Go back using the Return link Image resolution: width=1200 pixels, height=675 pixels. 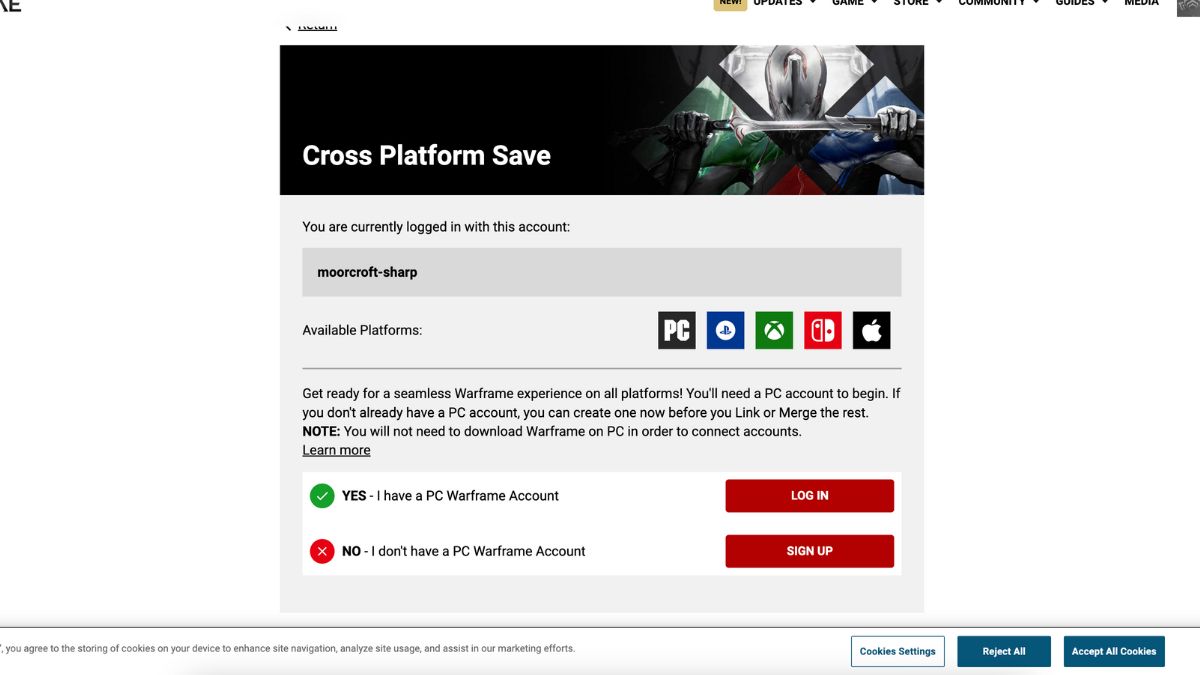(317, 25)
